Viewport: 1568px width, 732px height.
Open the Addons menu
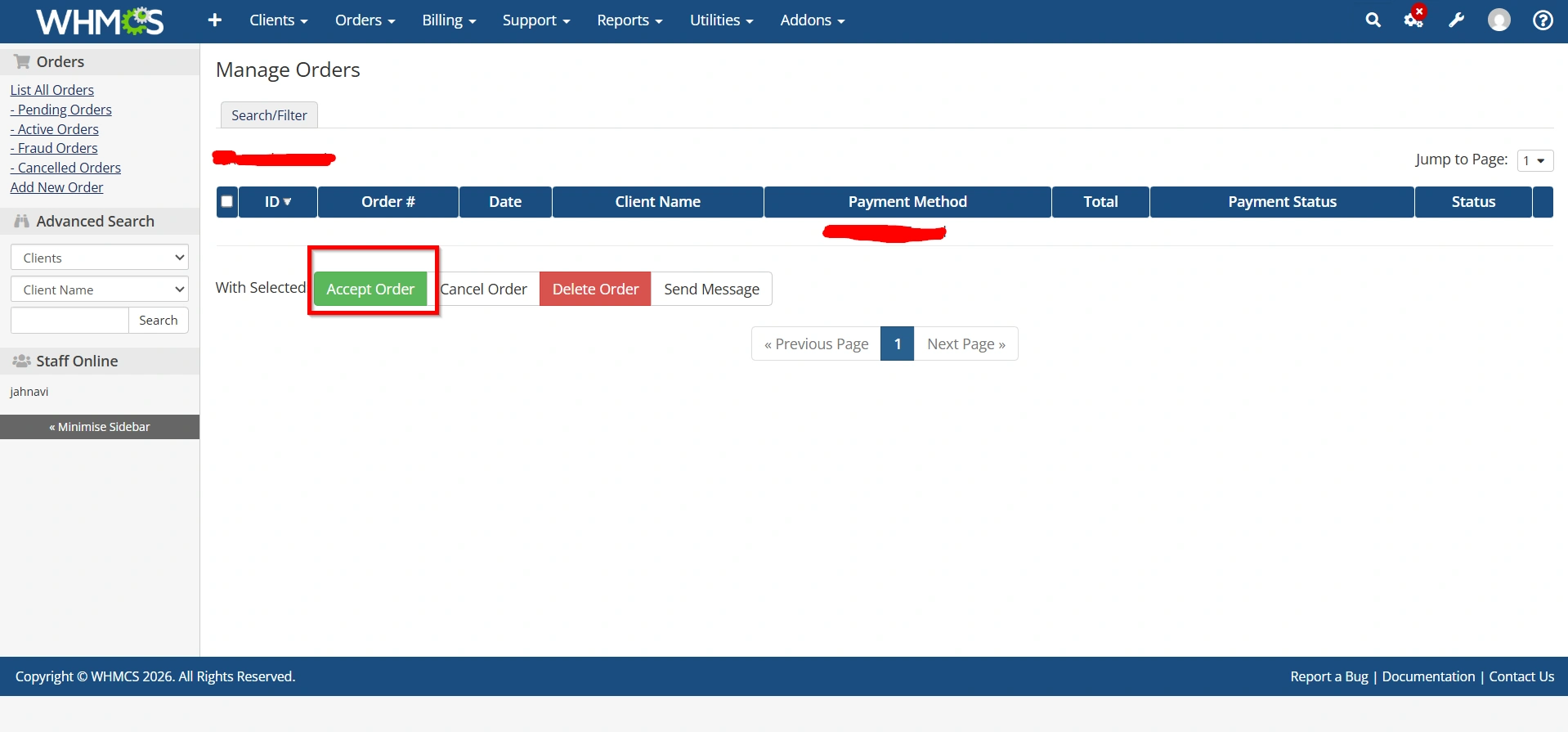[x=813, y=20]
